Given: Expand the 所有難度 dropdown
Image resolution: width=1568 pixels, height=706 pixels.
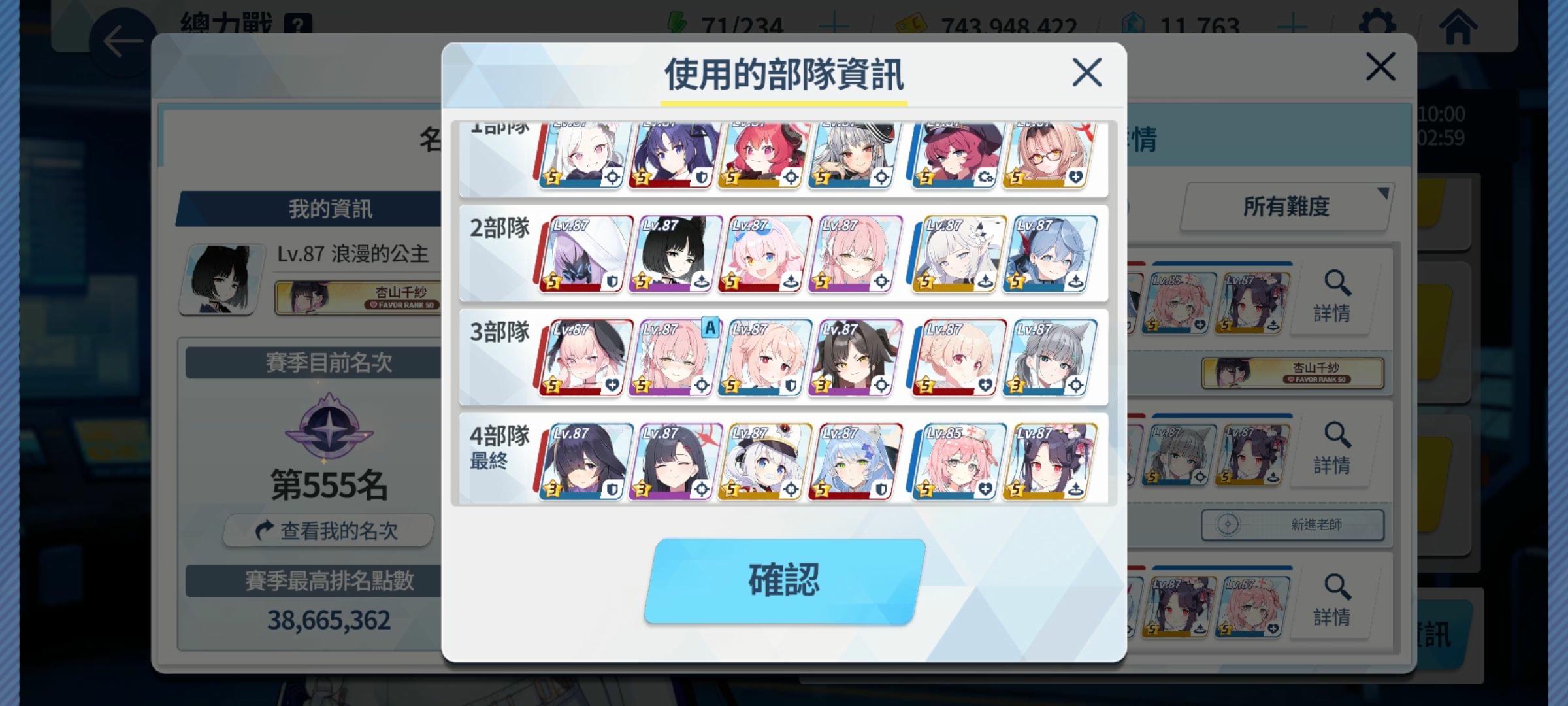Looking at the screenshot, I should click(1286, 207).
